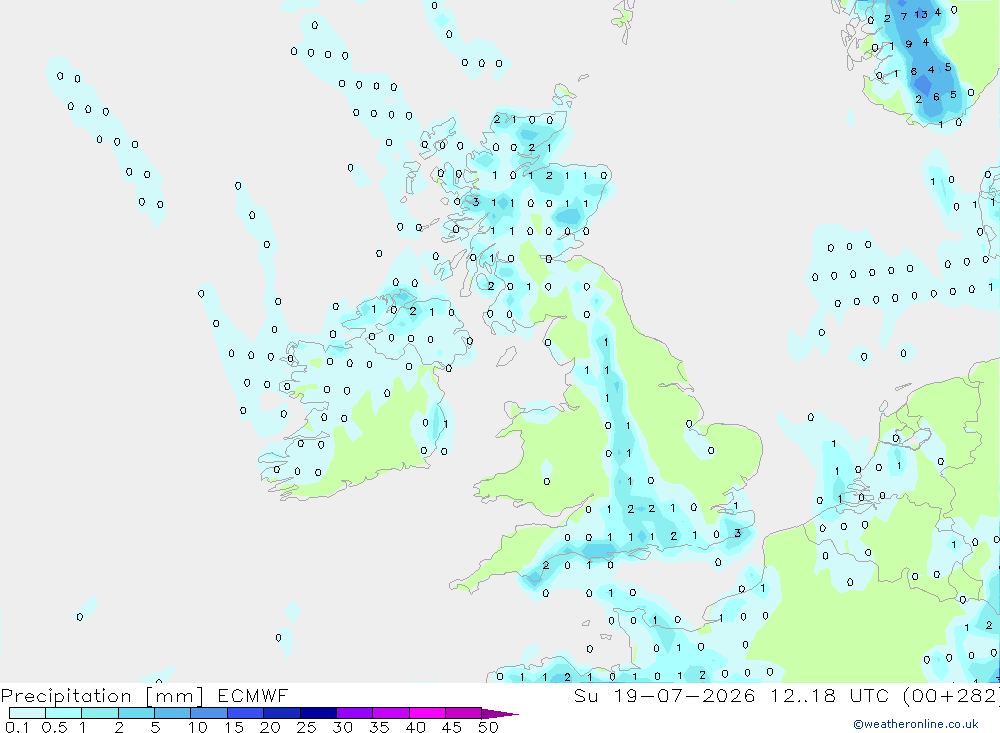The height and width of the screenshot is (733, 1000).
Task: Click the lightest 0.1–0.5 mm legend swatch
Action: tap(27, 713)
